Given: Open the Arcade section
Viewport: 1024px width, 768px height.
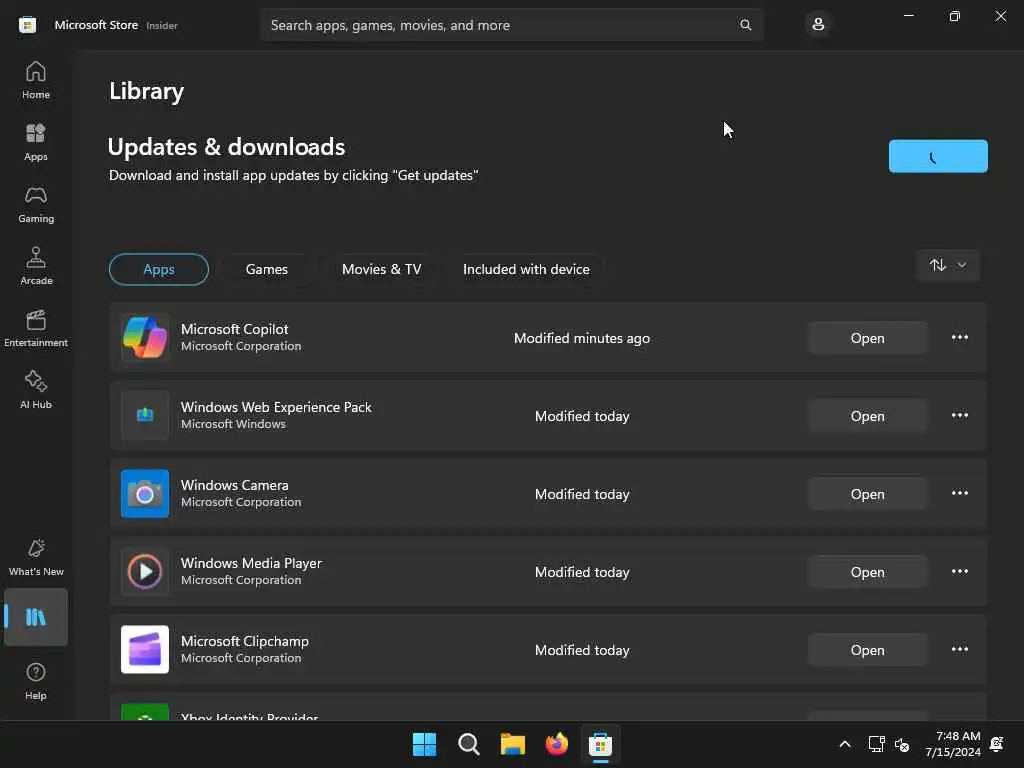Looking at the screenshot, I should [36, 266].
